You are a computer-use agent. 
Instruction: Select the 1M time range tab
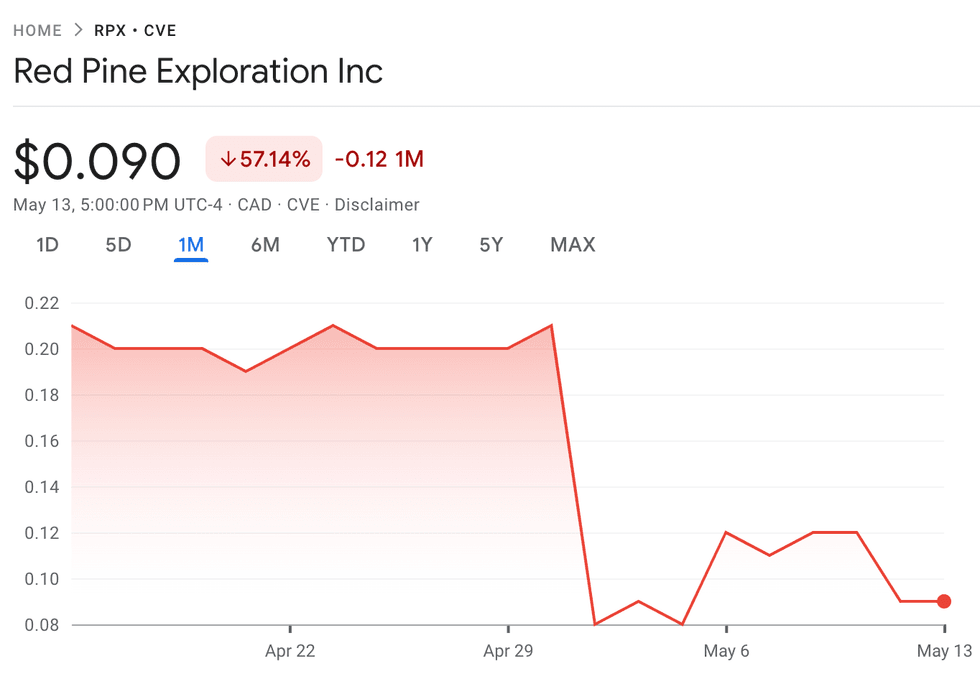[x=191, y=244]
